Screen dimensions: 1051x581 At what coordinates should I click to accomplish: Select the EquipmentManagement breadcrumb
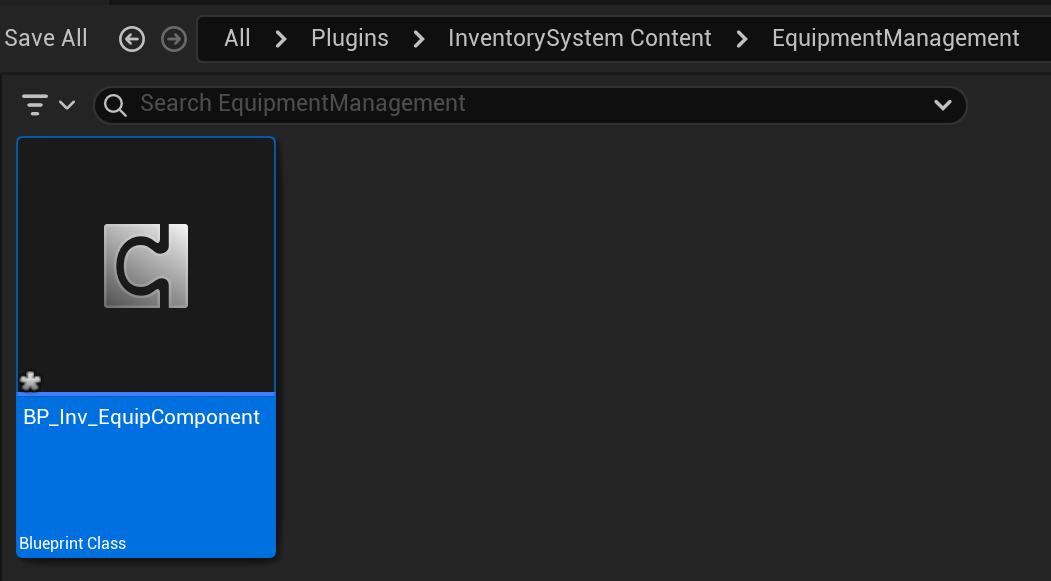click(895, 39)
